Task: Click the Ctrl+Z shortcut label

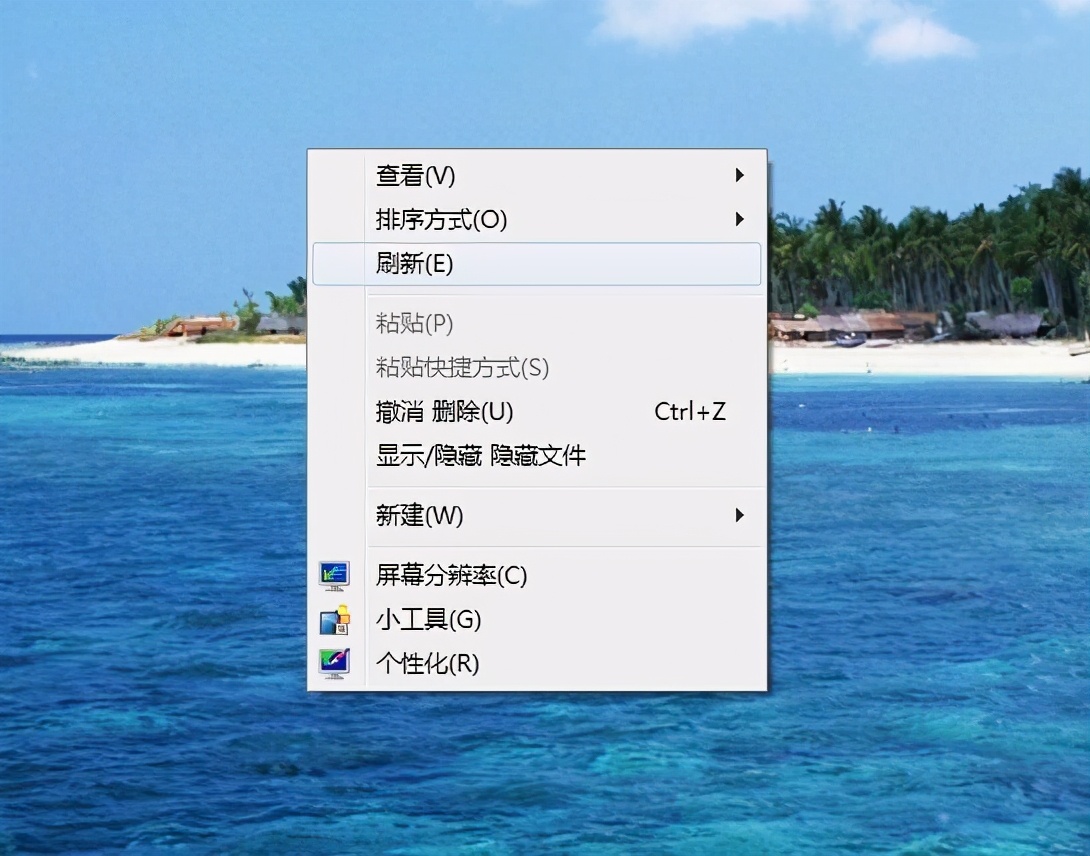Action: pos(689,411)
